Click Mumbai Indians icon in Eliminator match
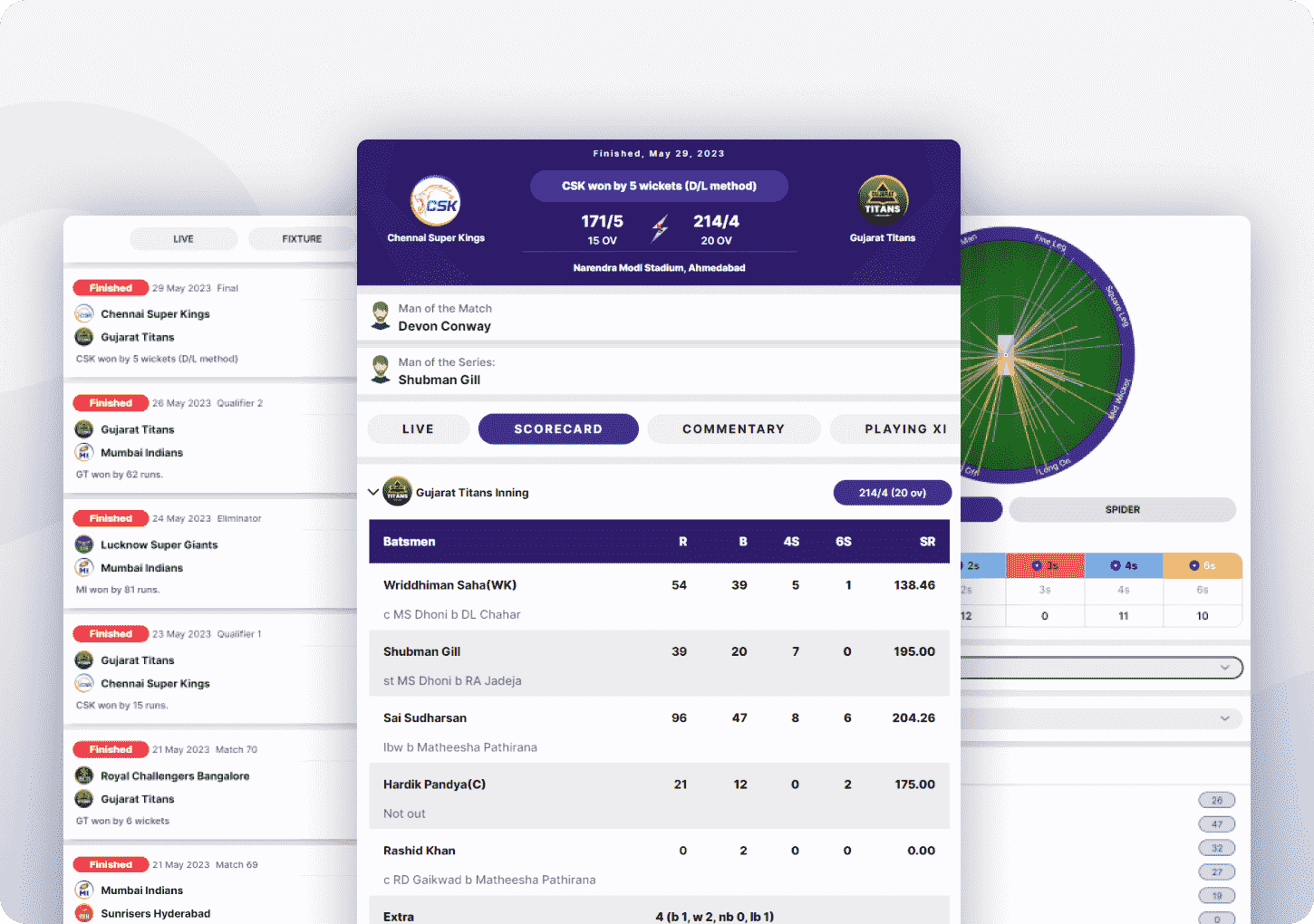This screenshot has height=924, width=1314. [x=84, y=568]
